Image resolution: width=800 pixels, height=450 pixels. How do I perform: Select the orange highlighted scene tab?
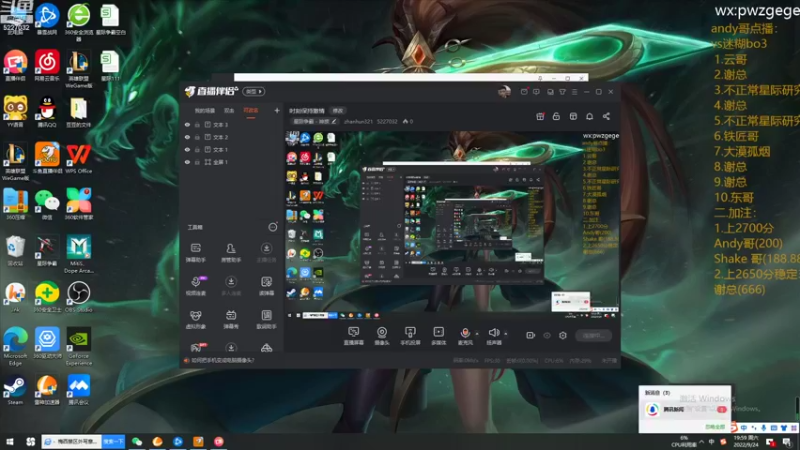click(251, 111)
